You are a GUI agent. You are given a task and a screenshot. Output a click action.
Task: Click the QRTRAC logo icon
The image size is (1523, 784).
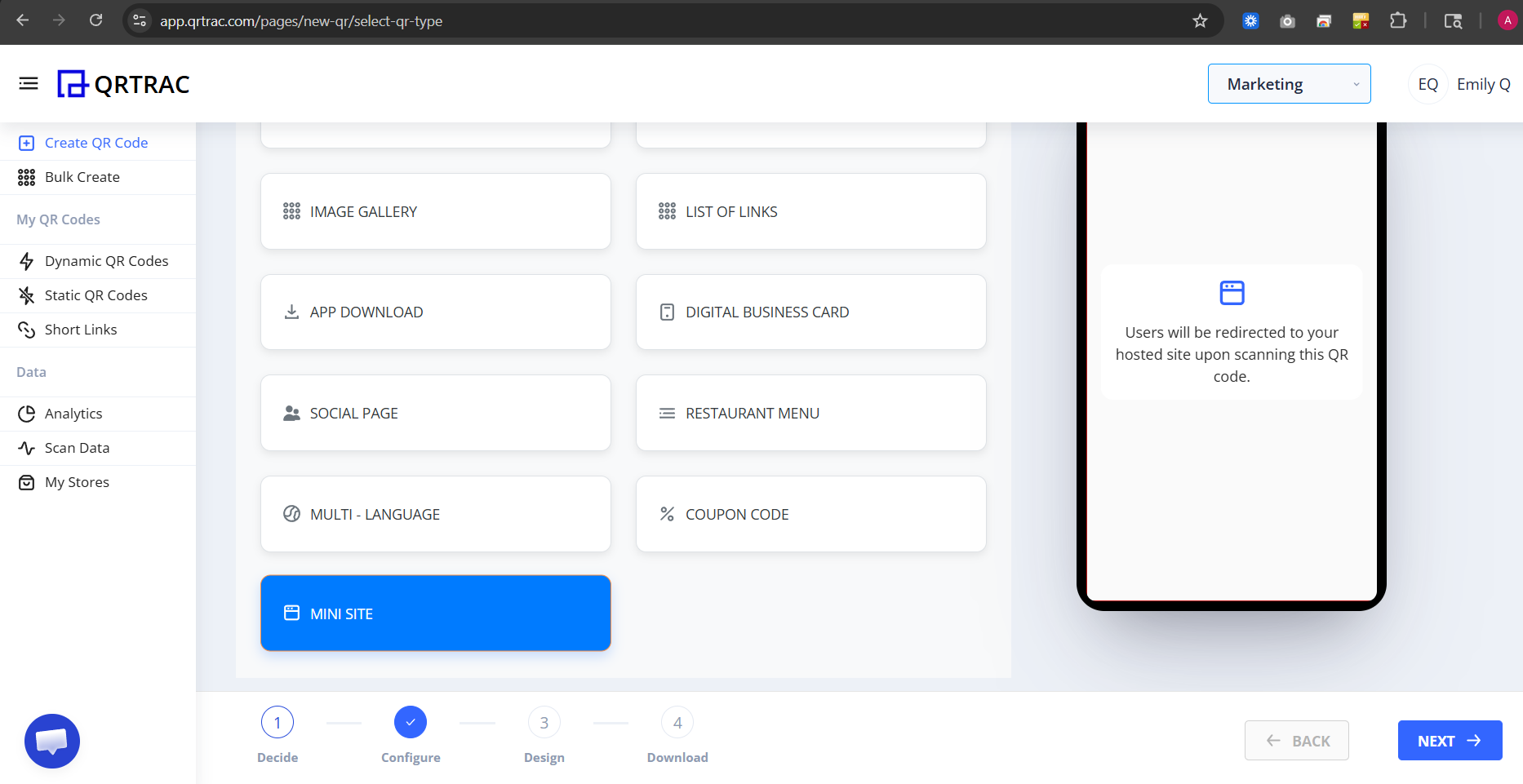73,83
